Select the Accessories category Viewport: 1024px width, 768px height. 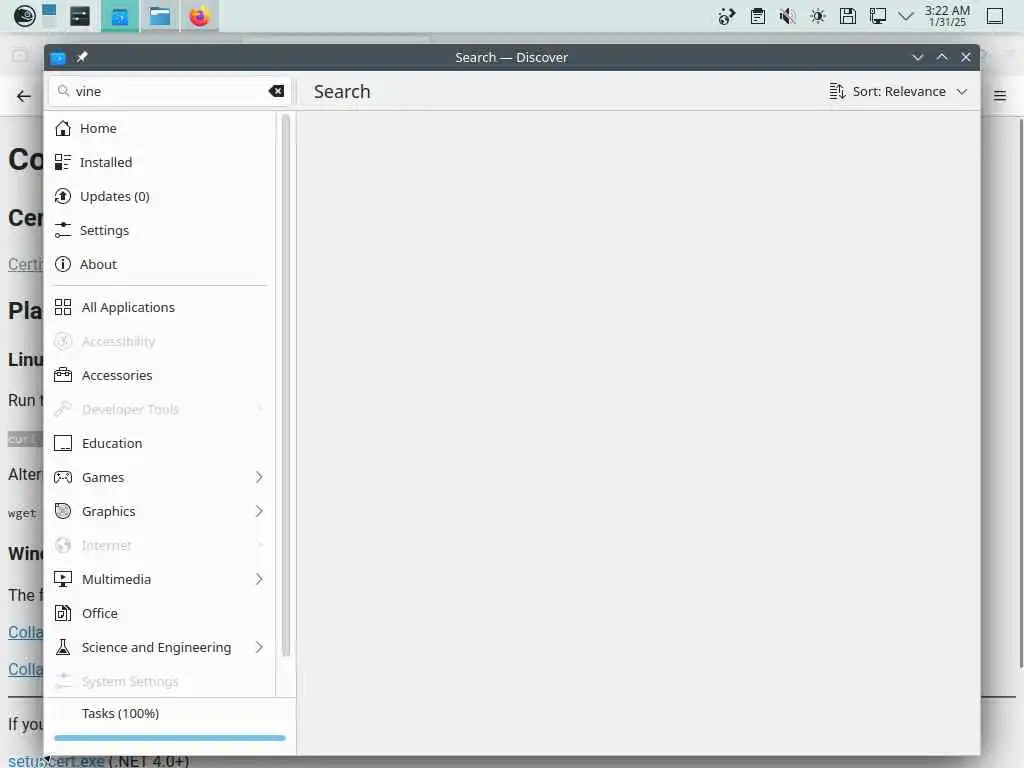[160, 375]
